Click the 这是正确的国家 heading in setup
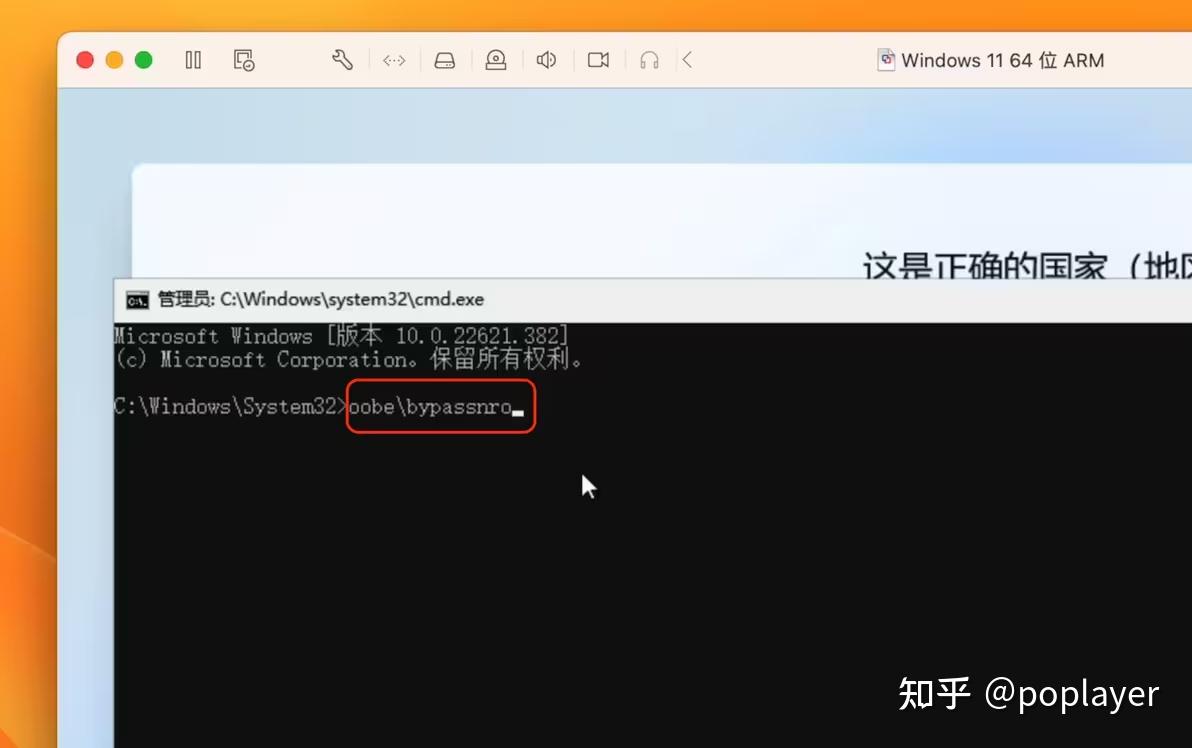The image size is (1192, 748). pos(1027,265)
